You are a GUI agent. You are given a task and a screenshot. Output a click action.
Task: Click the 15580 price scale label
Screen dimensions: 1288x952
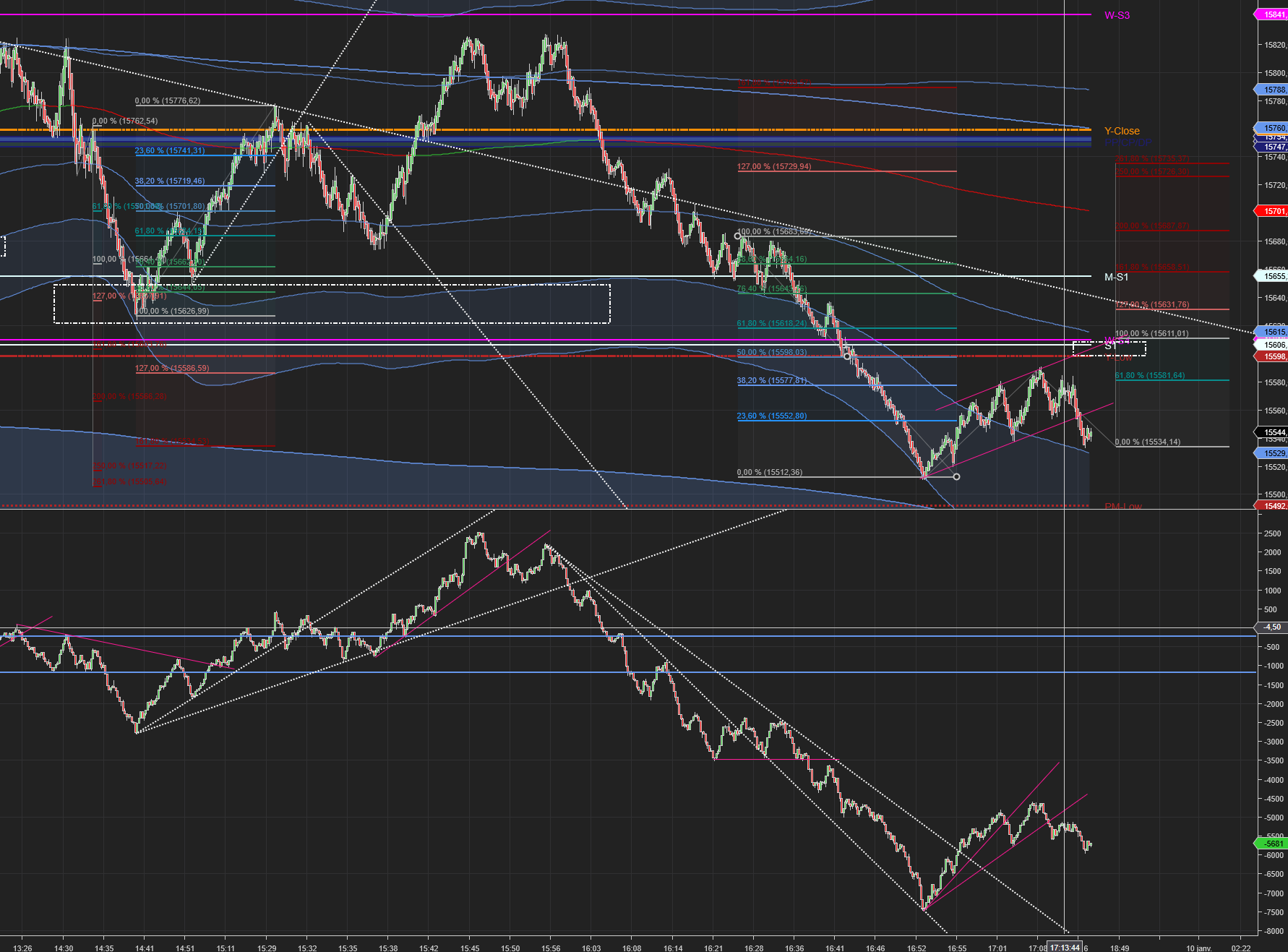tap(1275, 382)
